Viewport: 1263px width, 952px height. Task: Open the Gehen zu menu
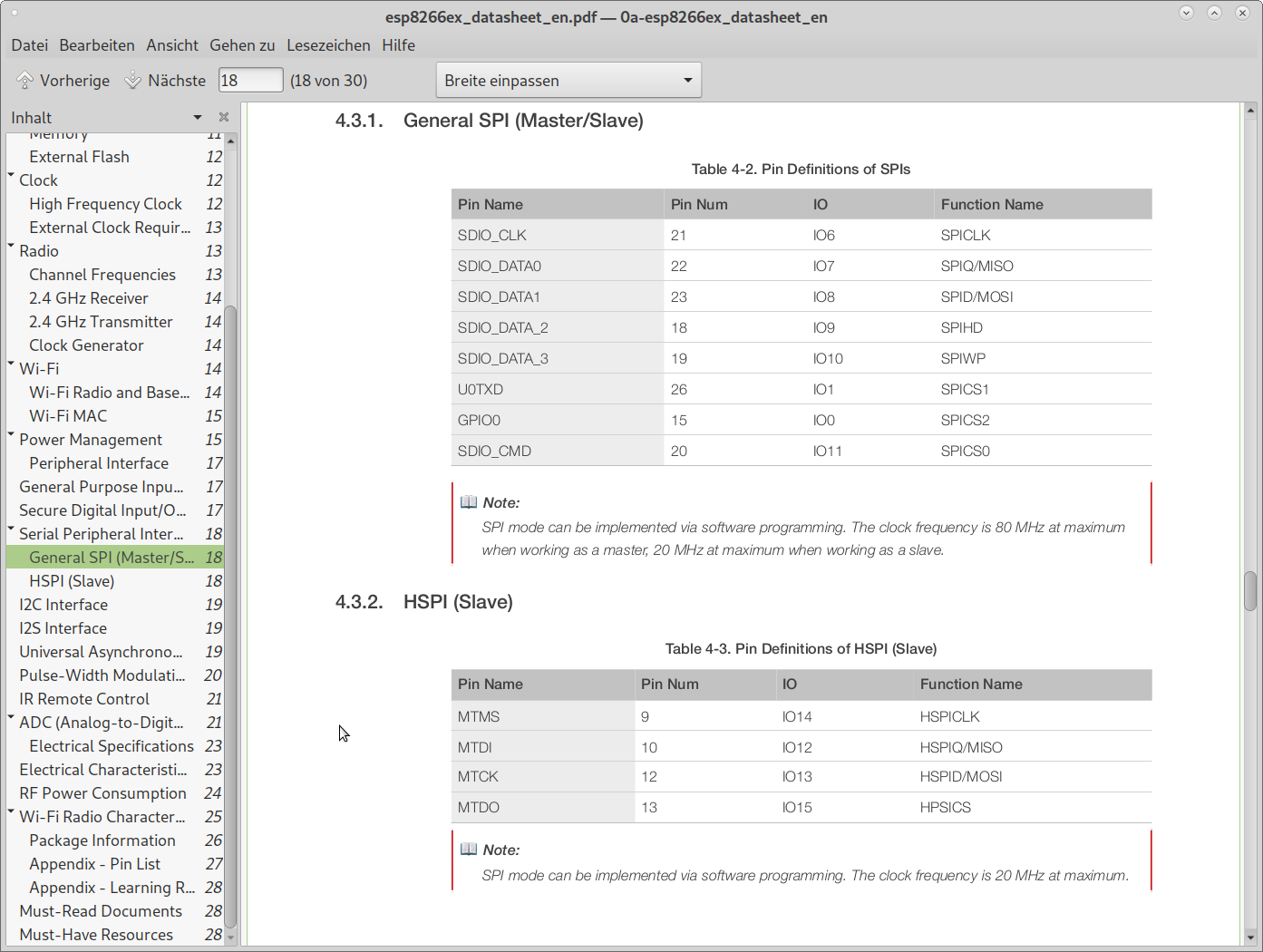tap(242, 45)
